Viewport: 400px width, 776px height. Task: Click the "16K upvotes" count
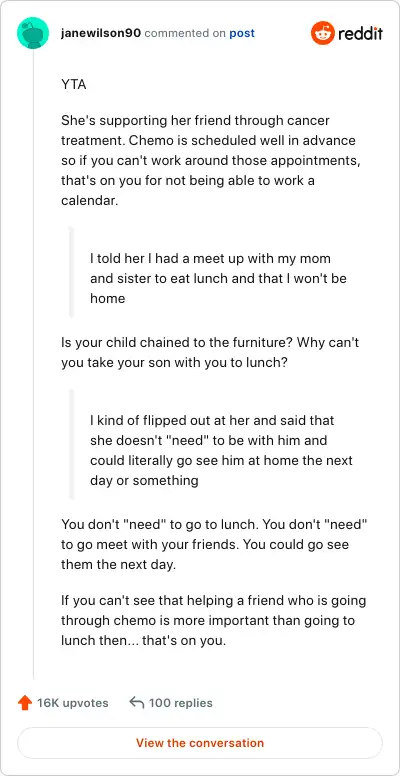(73, 703)
